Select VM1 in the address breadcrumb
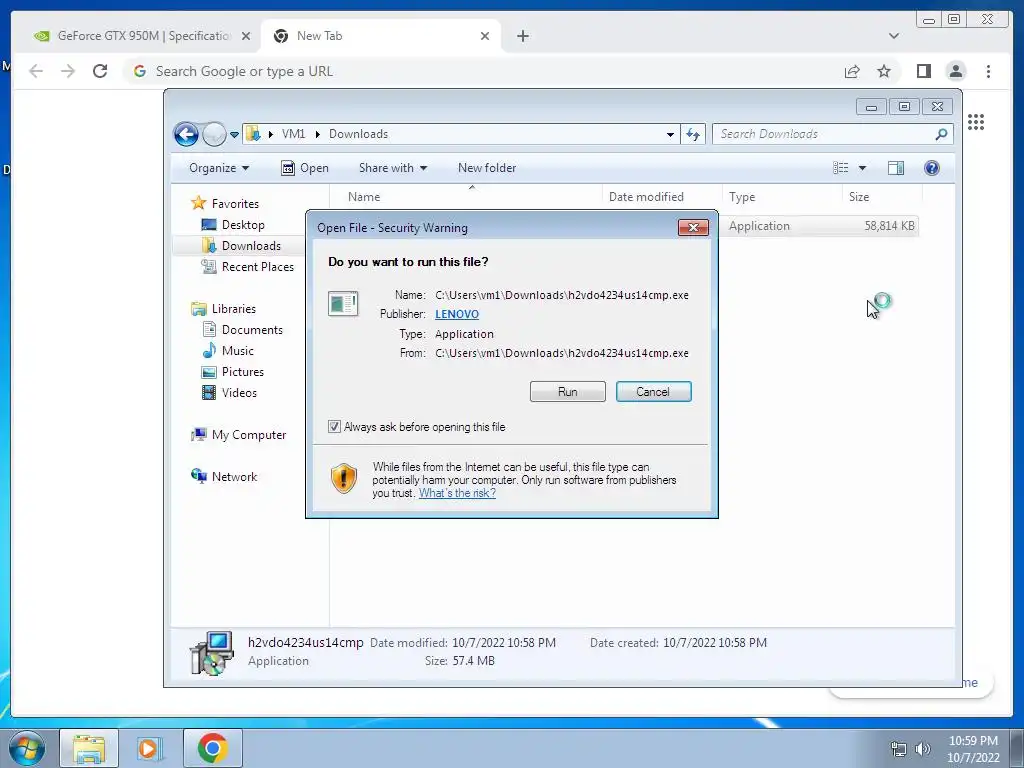This screenshot has width=1024, height=768. coord(293,134)
